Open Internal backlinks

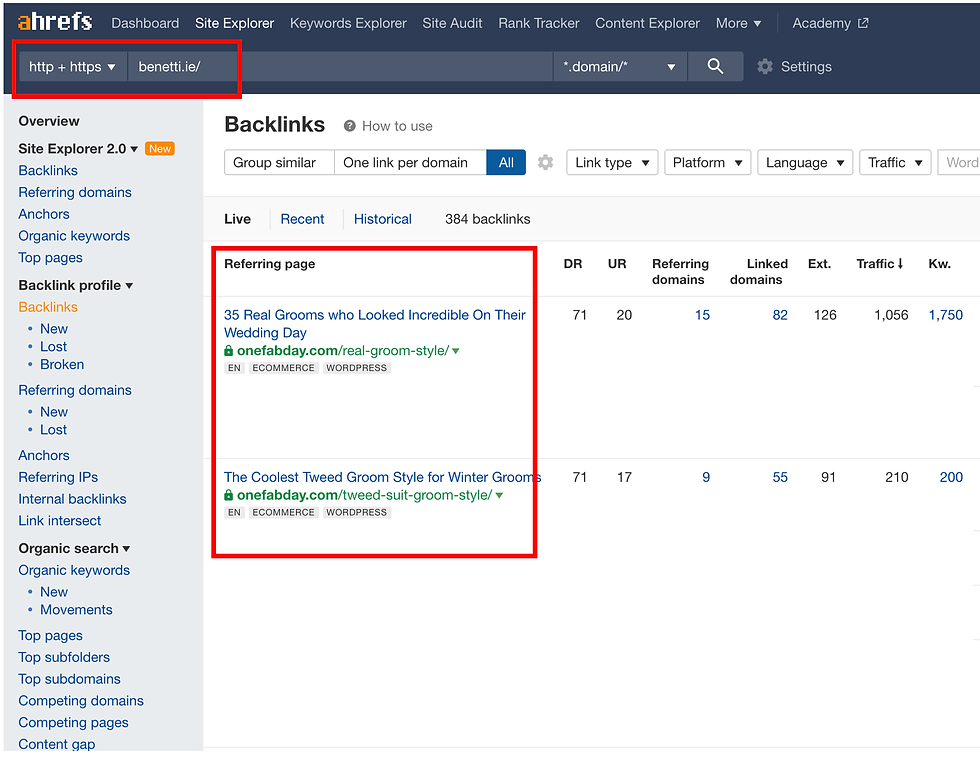click(x=72, y=499)
